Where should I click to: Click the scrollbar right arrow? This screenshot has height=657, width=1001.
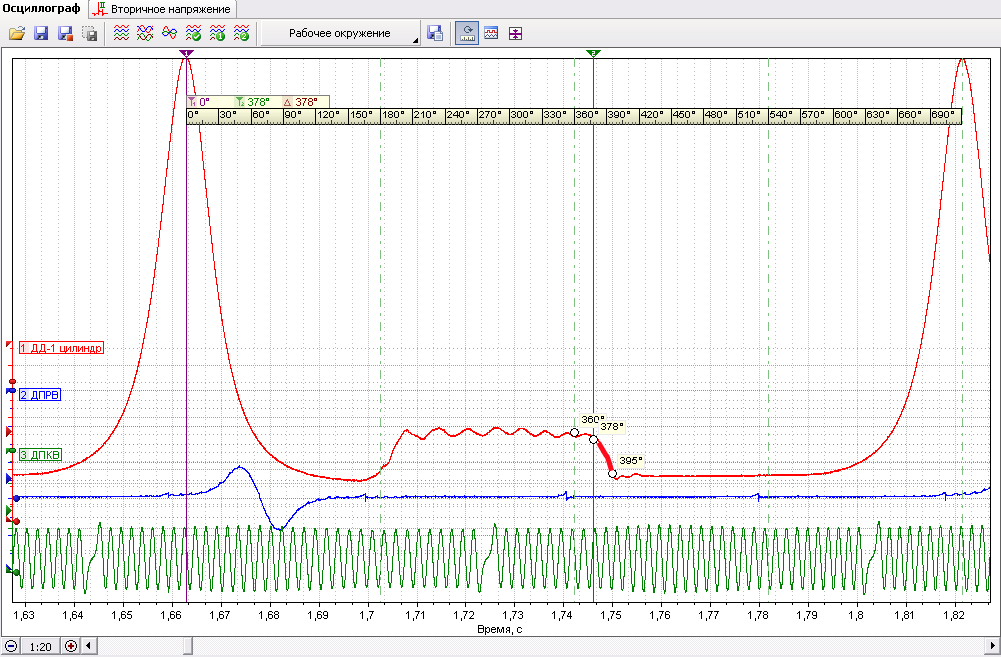(x=993, y=646)
